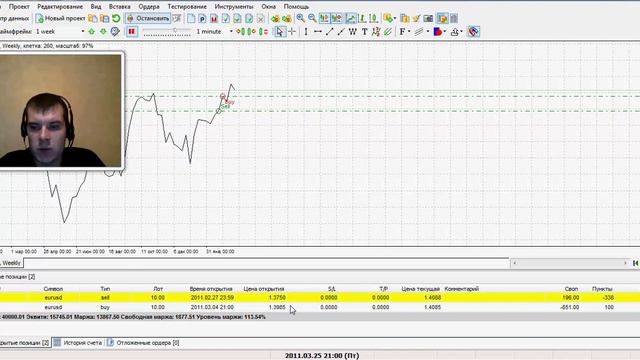Open the Инструменты menu

click(x=234, y=7)
